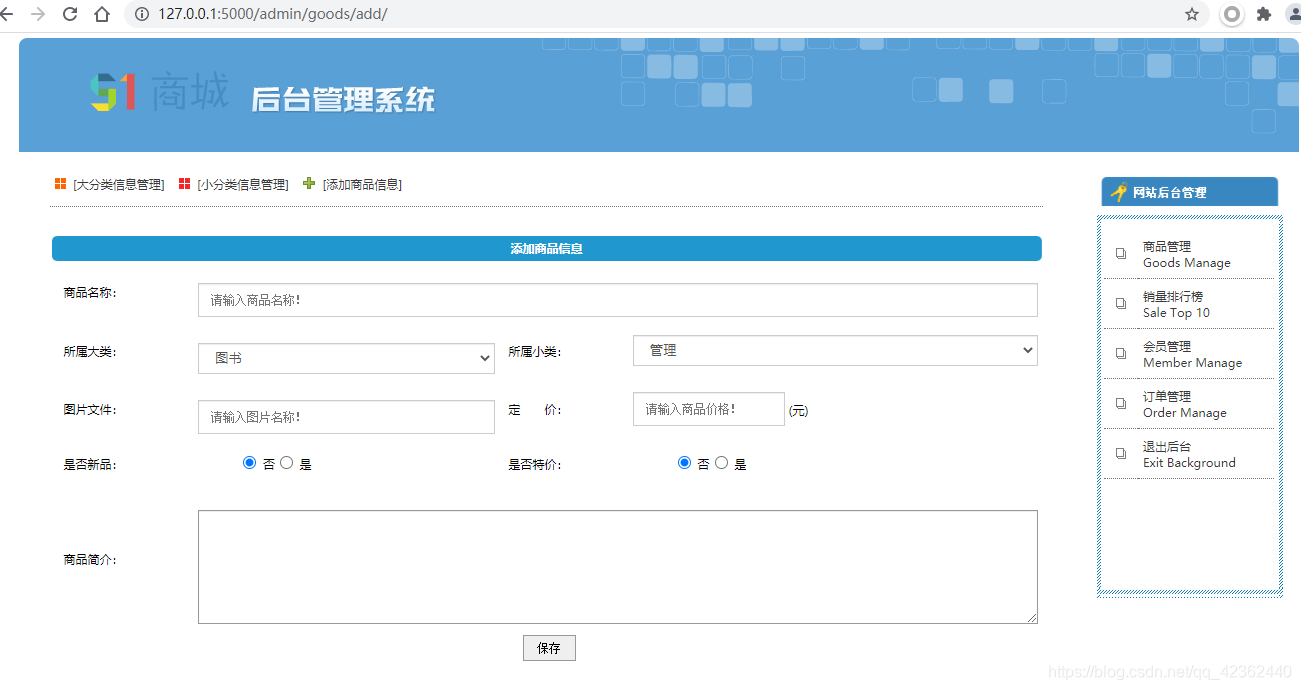The width and height of the screenshot is (1301, 690).
Task: Click the 添加商品信息 blue form header
Action: pos(547,248)
